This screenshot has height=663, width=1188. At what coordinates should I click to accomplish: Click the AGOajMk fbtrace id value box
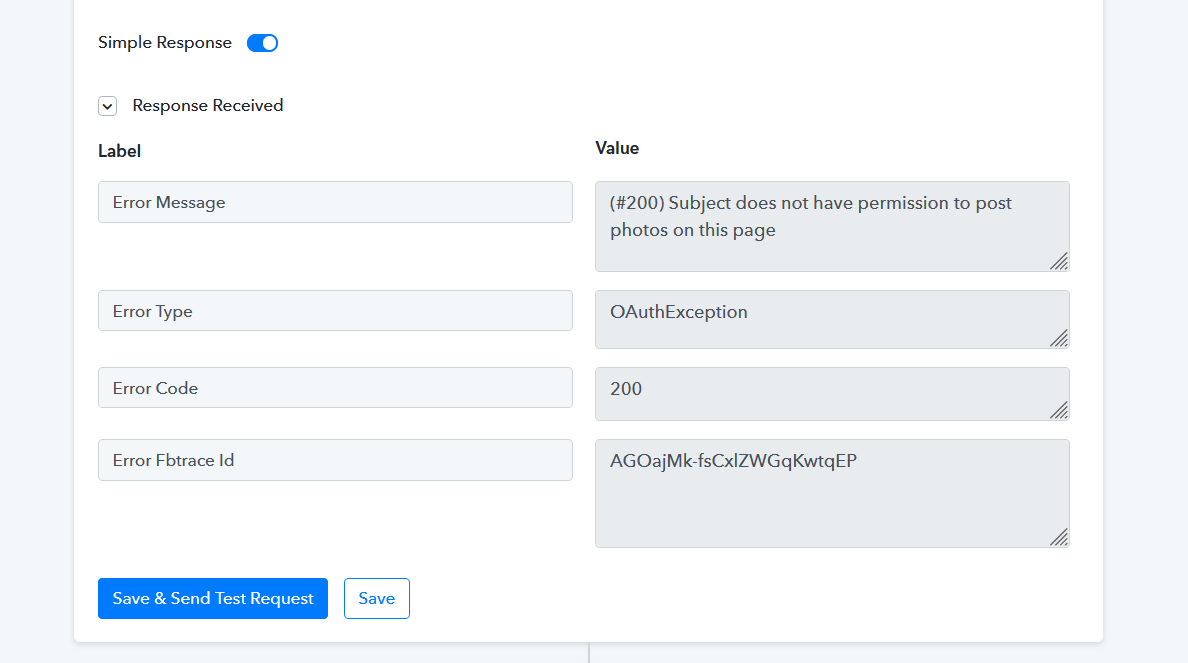point(832,493)
